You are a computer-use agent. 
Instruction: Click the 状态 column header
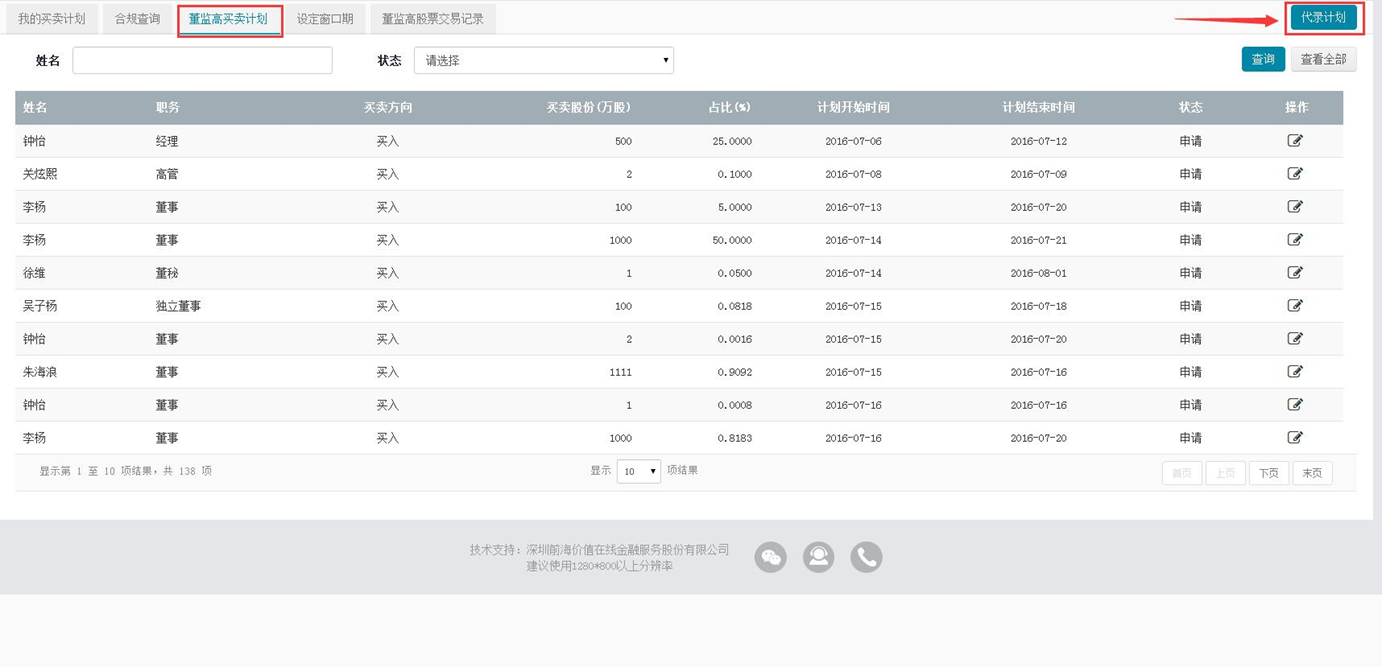[1190, 107]
